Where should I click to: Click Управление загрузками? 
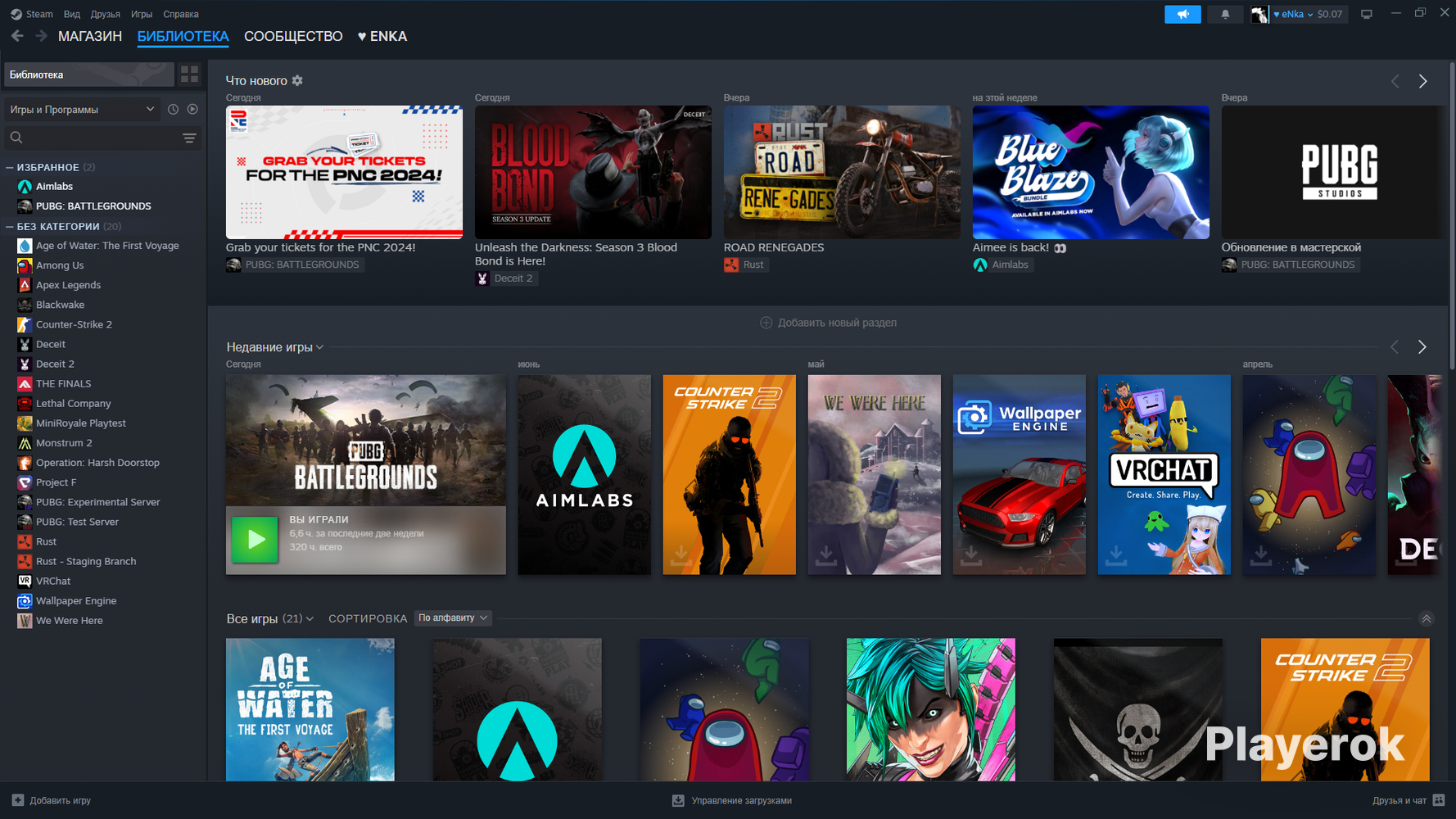741,800
